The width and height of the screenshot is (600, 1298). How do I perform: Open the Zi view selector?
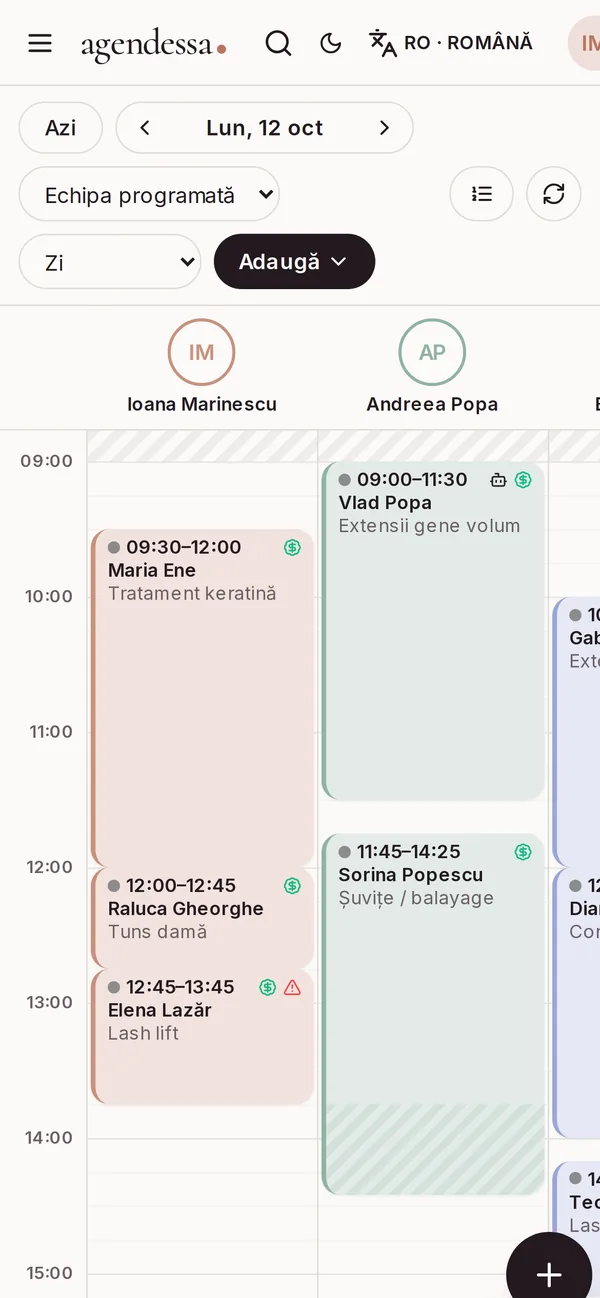(110, 262)
